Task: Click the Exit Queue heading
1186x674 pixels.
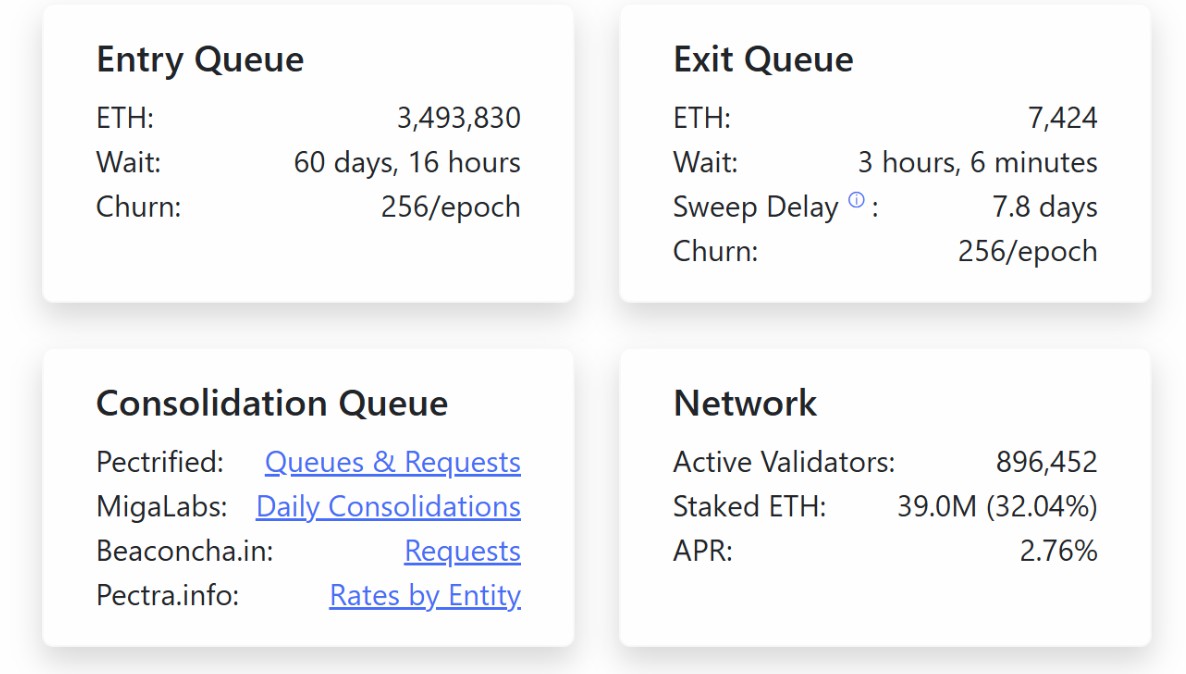Action: click(x=763, y=59)
